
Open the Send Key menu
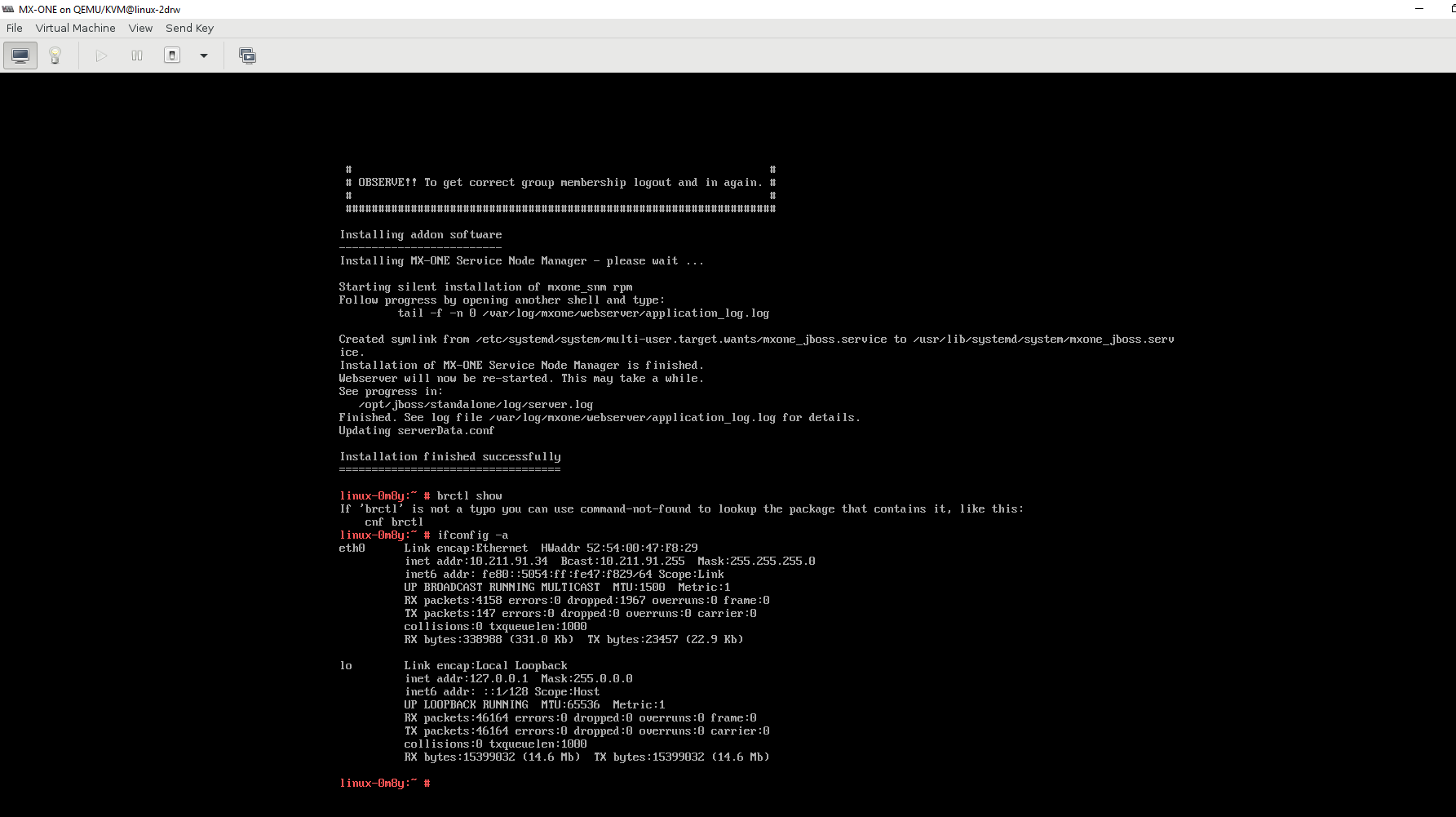pyautogui.click(x=189, y=28)
